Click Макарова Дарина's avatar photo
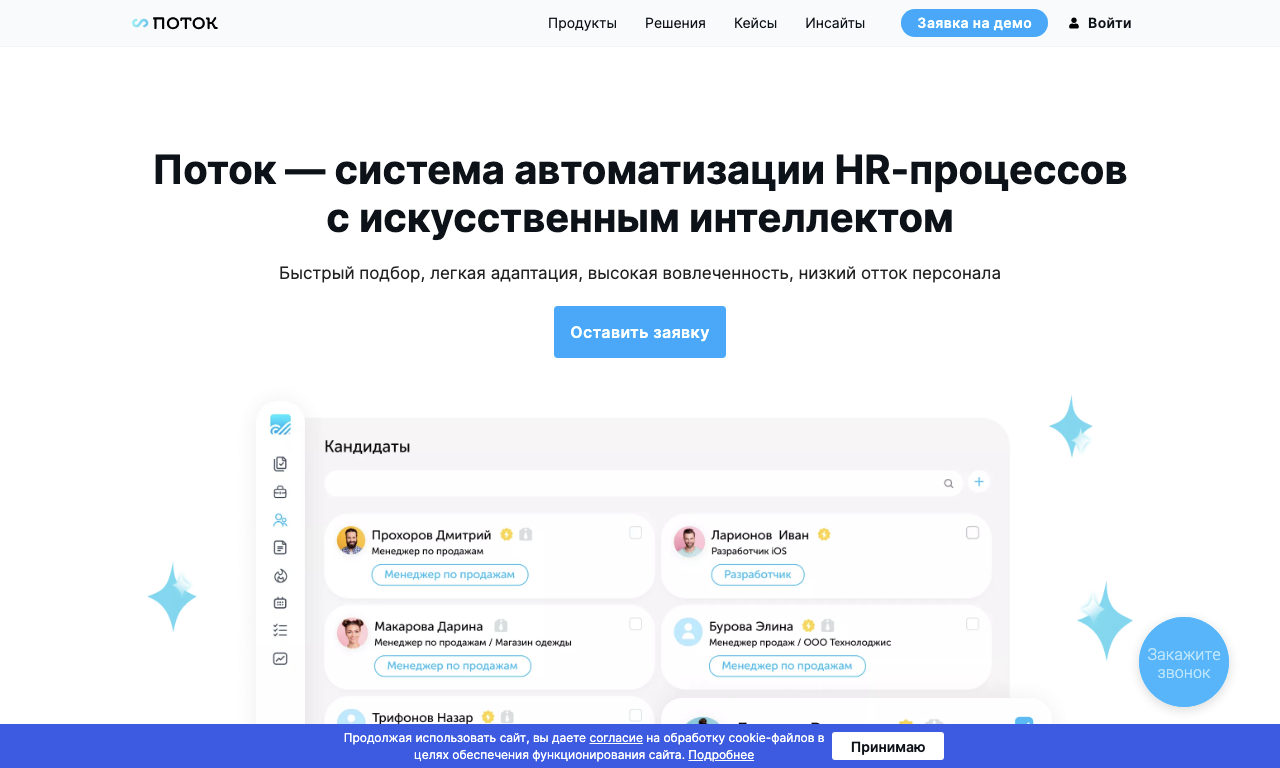Screen dimensions: 1280x768 click(352, 633)
